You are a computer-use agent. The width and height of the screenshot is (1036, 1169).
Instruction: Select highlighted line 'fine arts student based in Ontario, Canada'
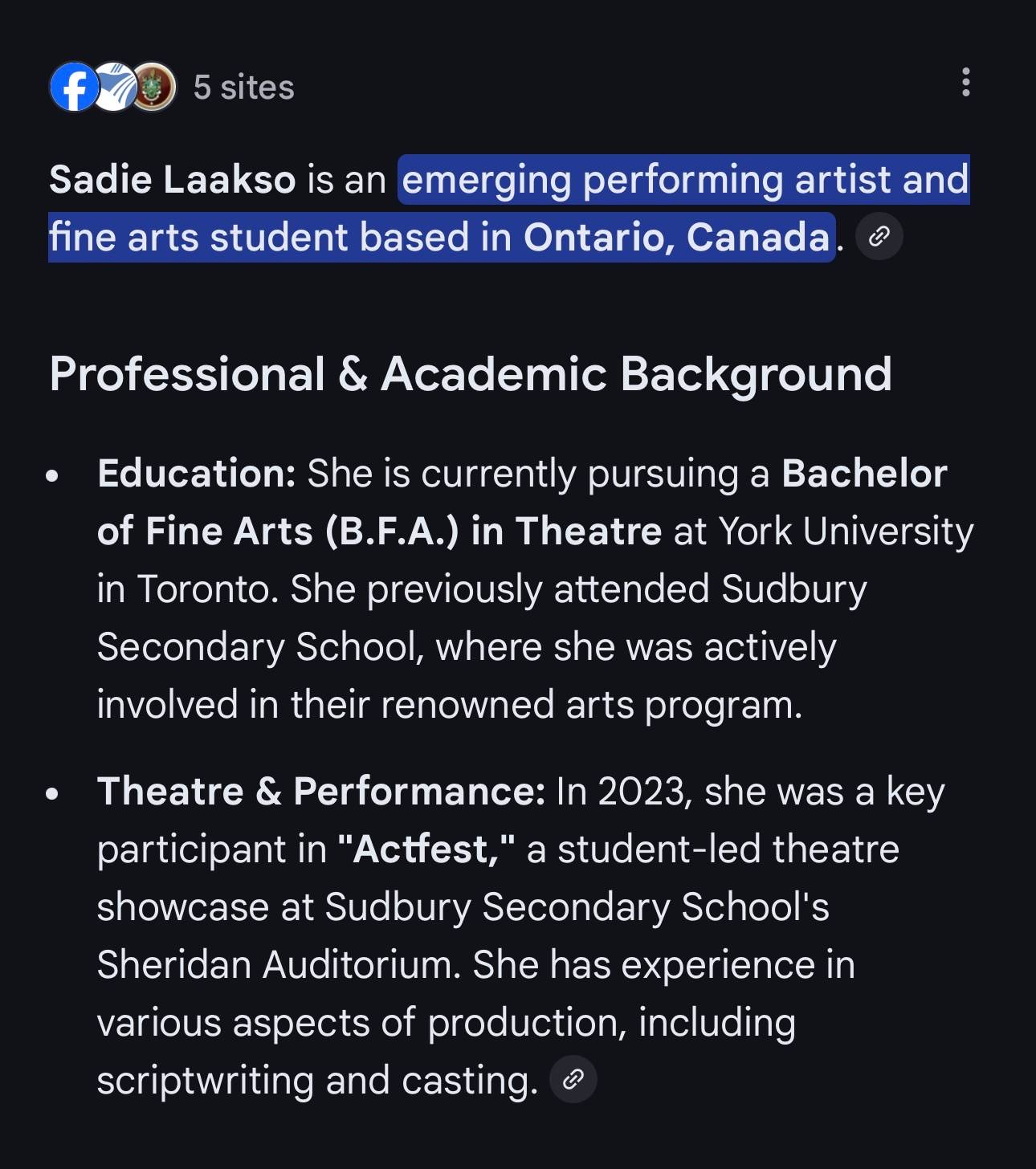point(441,237)
